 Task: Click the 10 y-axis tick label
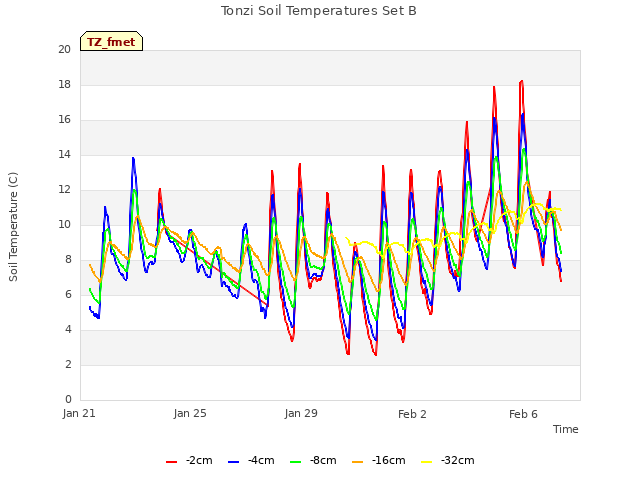[x=64, y=225]
